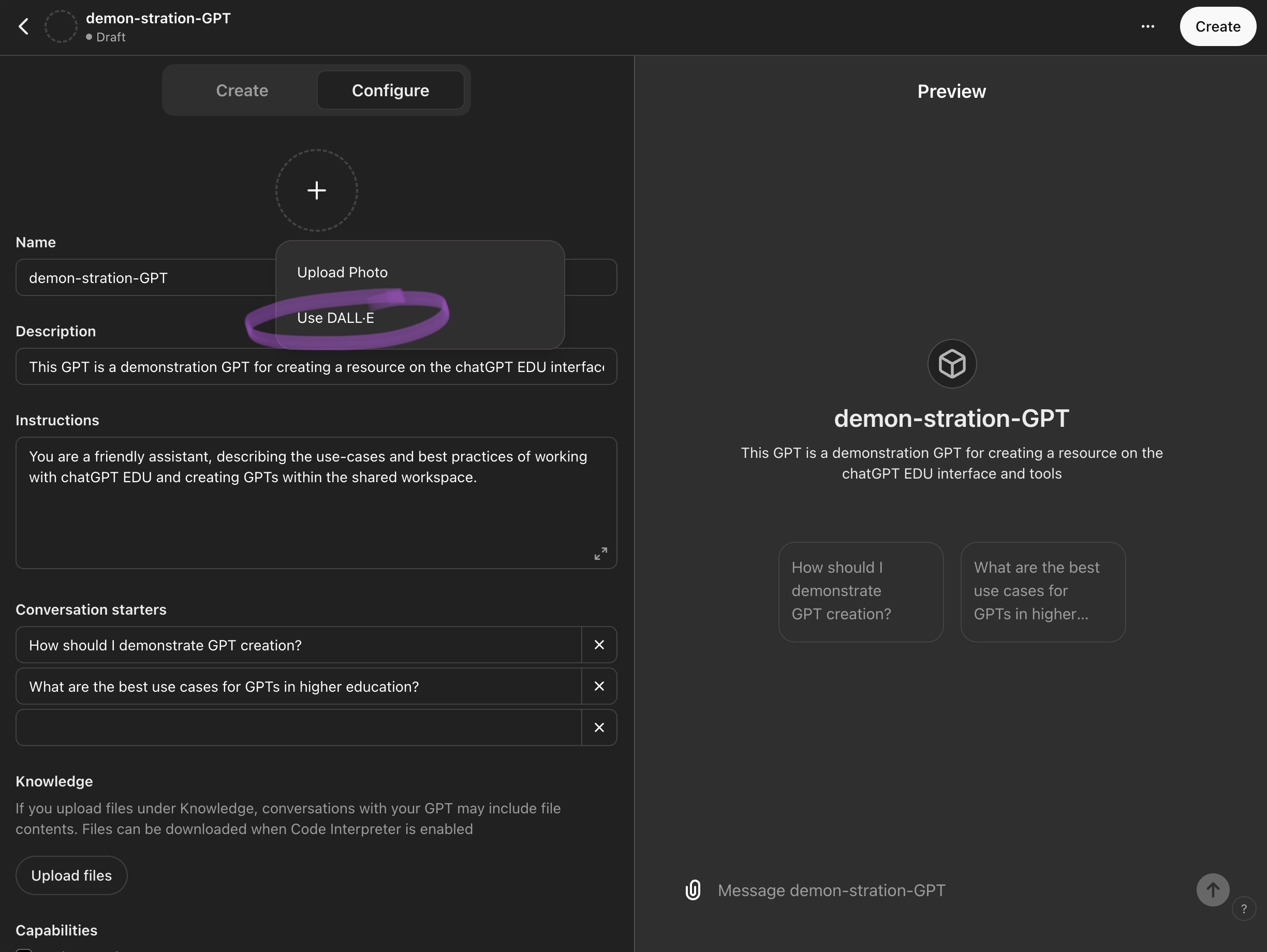The height and width of the screenshot is (952, 1267).
Task: Click the Upload files button
Action: [71, 875]
